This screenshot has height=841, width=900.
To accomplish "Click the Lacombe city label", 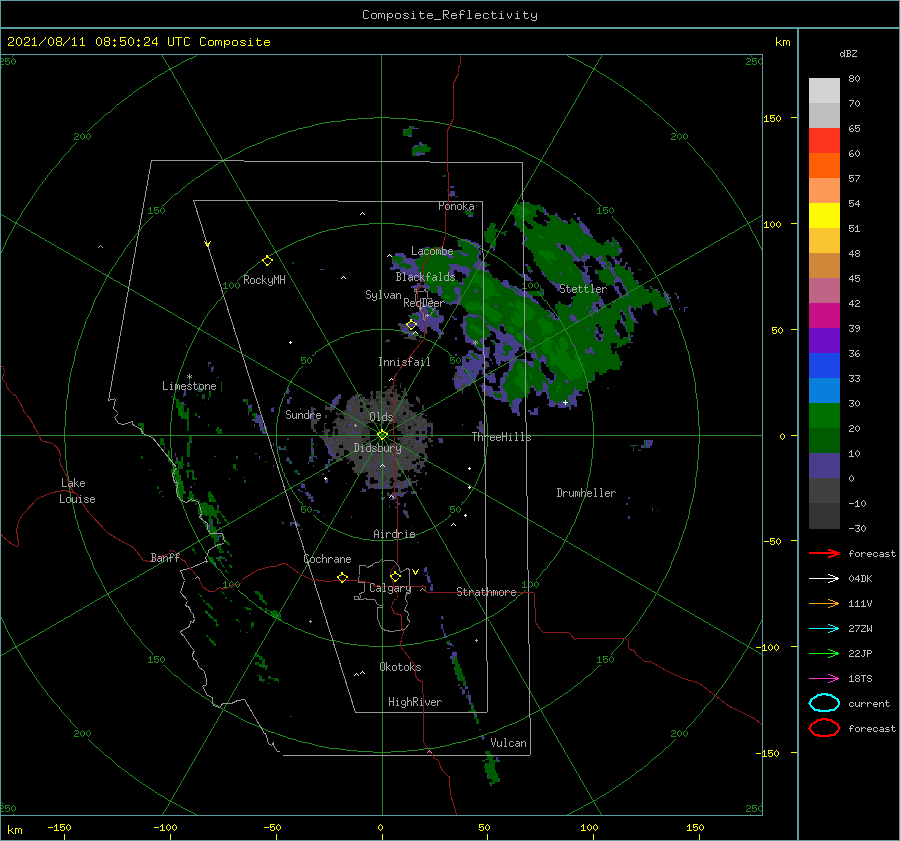I will 432,251.
